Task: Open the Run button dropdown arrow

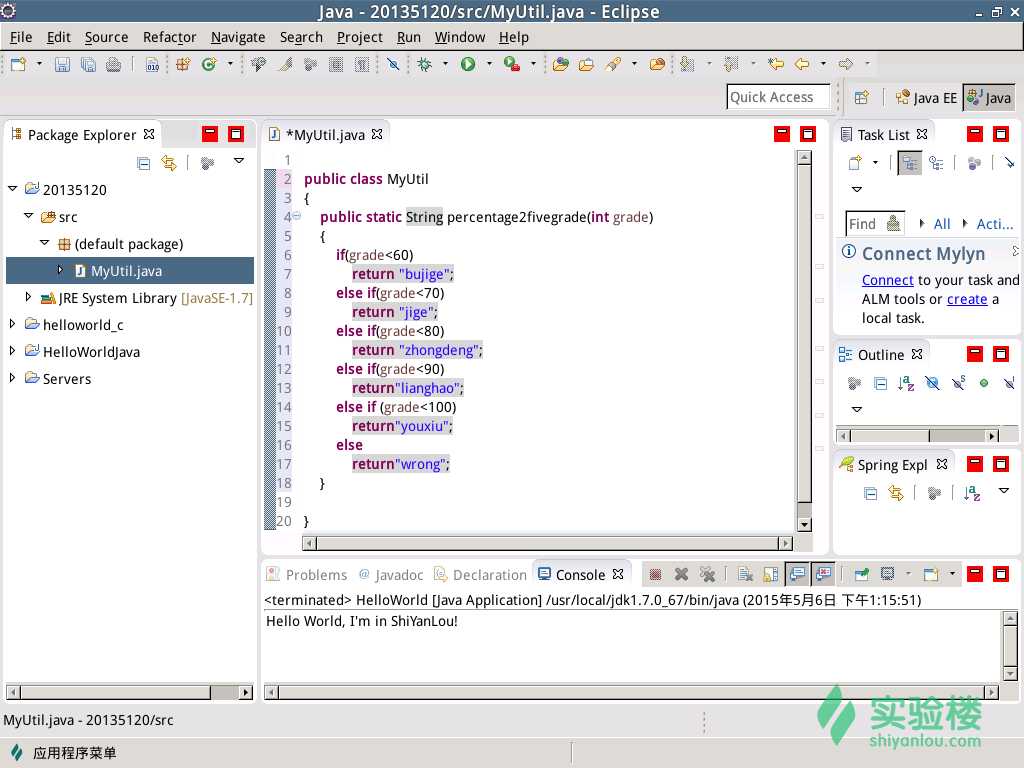Action: tap(489, 64)
